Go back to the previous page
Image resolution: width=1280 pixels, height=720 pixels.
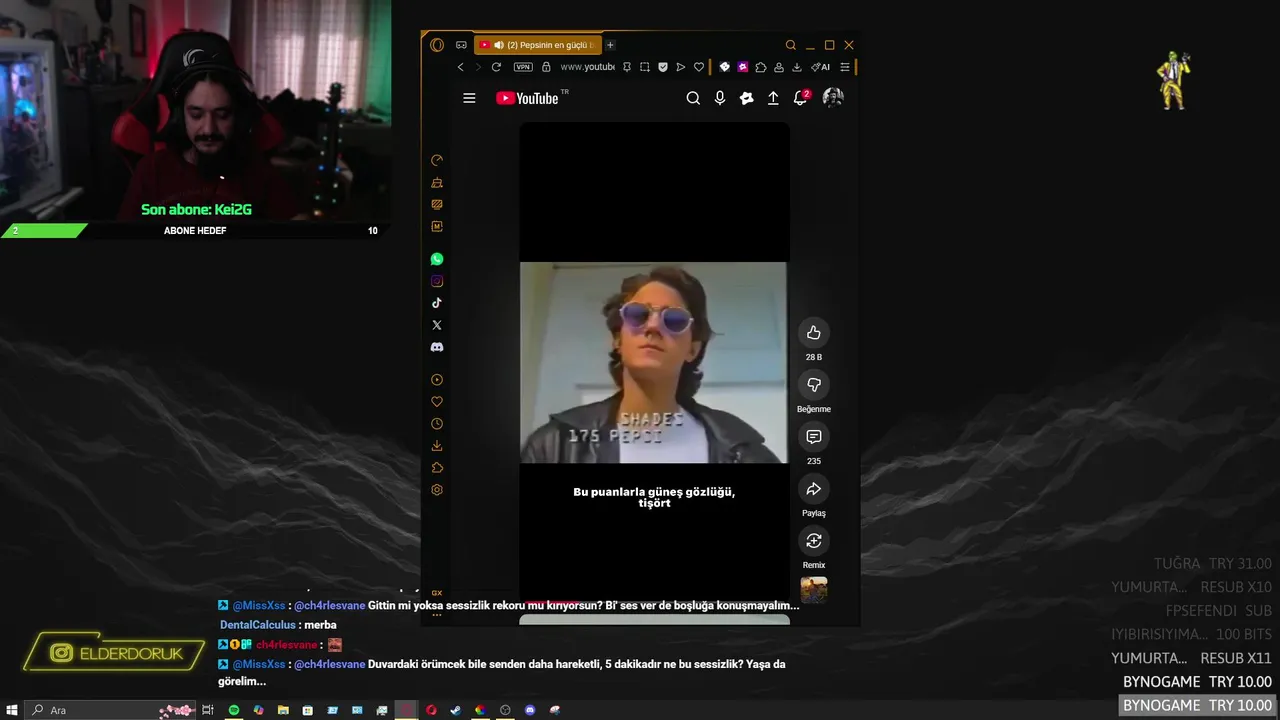tap(460, 67)
